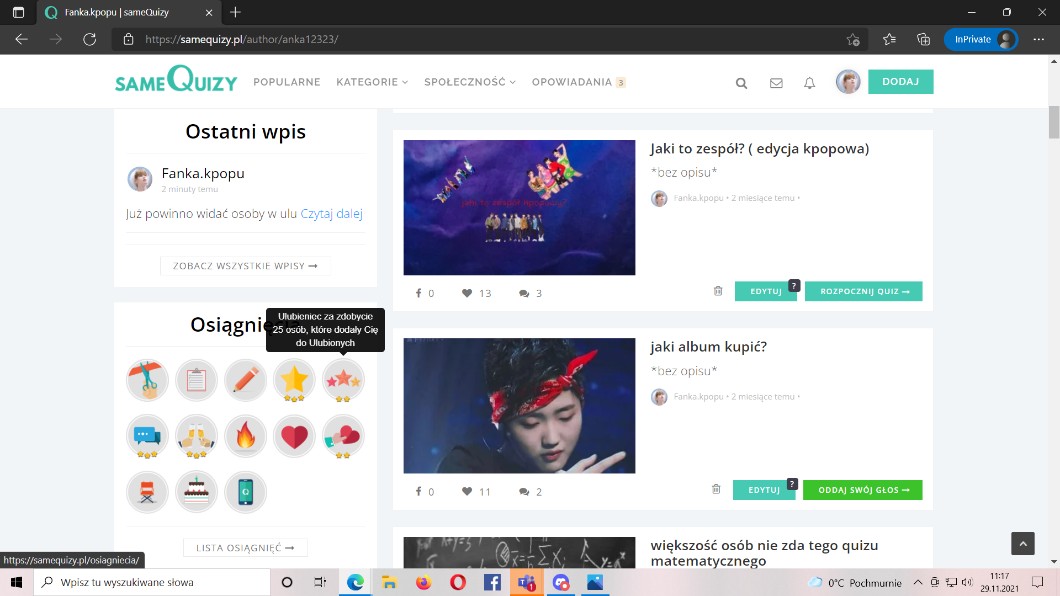Image resolution: width=1060 pixels, height=596 pixels.
Task: Click the K-pop group quiz thumbnail
Action: (x=519, y=207)
